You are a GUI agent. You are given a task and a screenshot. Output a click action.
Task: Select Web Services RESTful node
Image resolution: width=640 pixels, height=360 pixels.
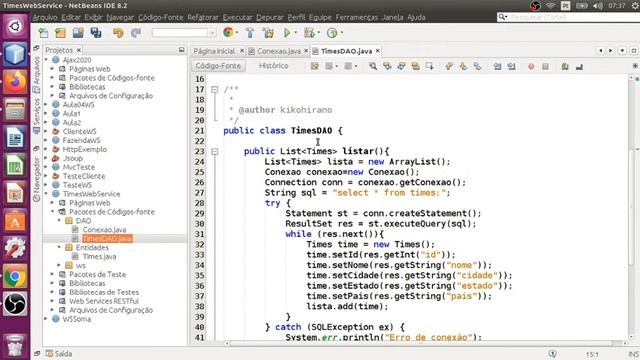tap(104, 301)
